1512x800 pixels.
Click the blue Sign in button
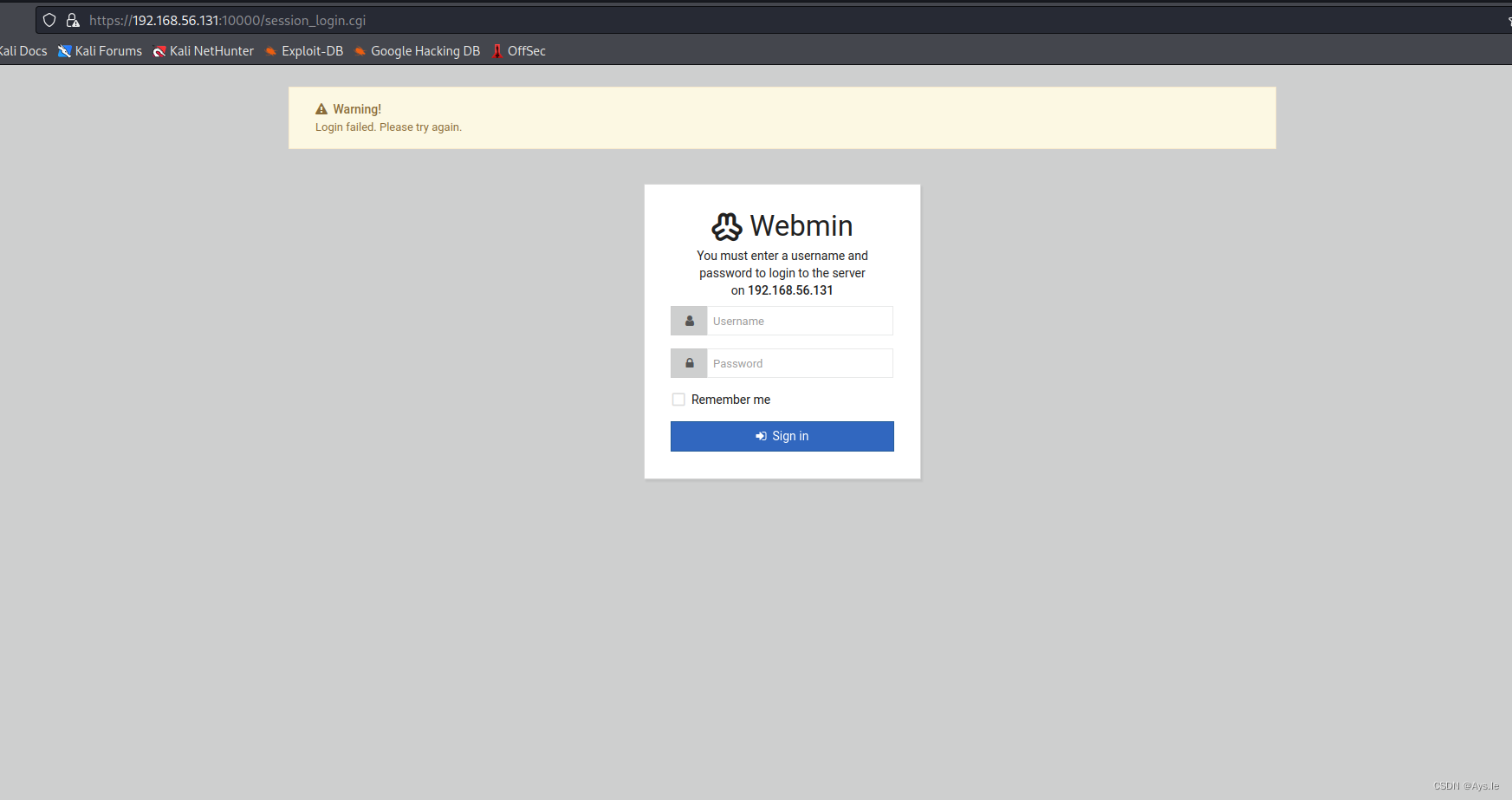tap(782, 436)
